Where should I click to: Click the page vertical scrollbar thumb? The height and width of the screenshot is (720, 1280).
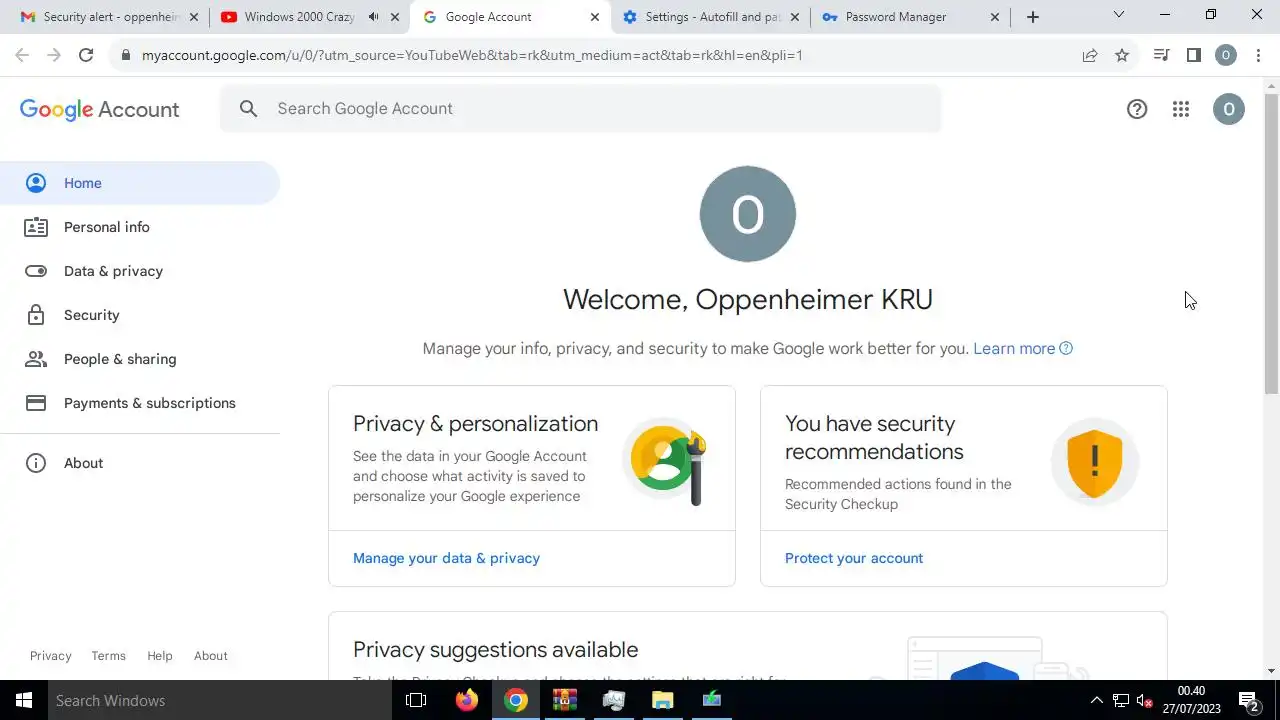[x=1271, y=243]
